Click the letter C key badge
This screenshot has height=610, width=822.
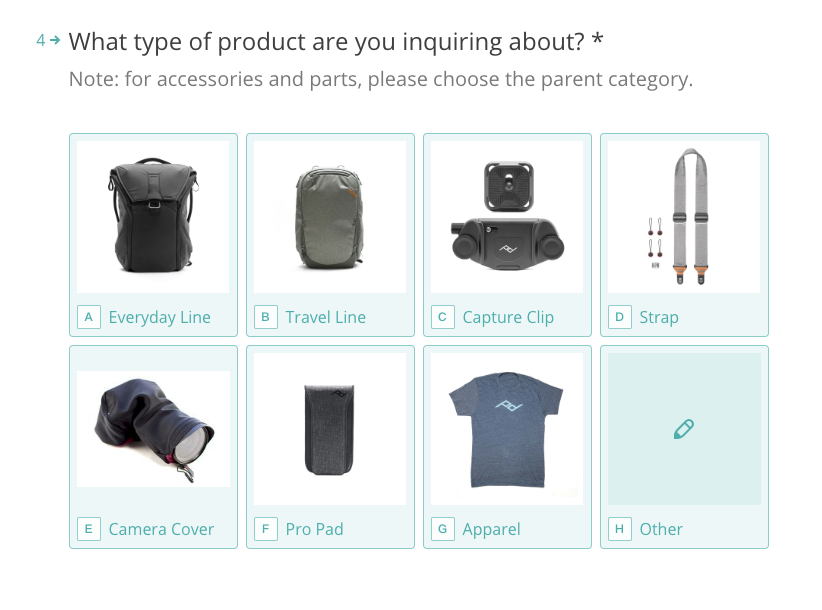[x=442, y=317]
